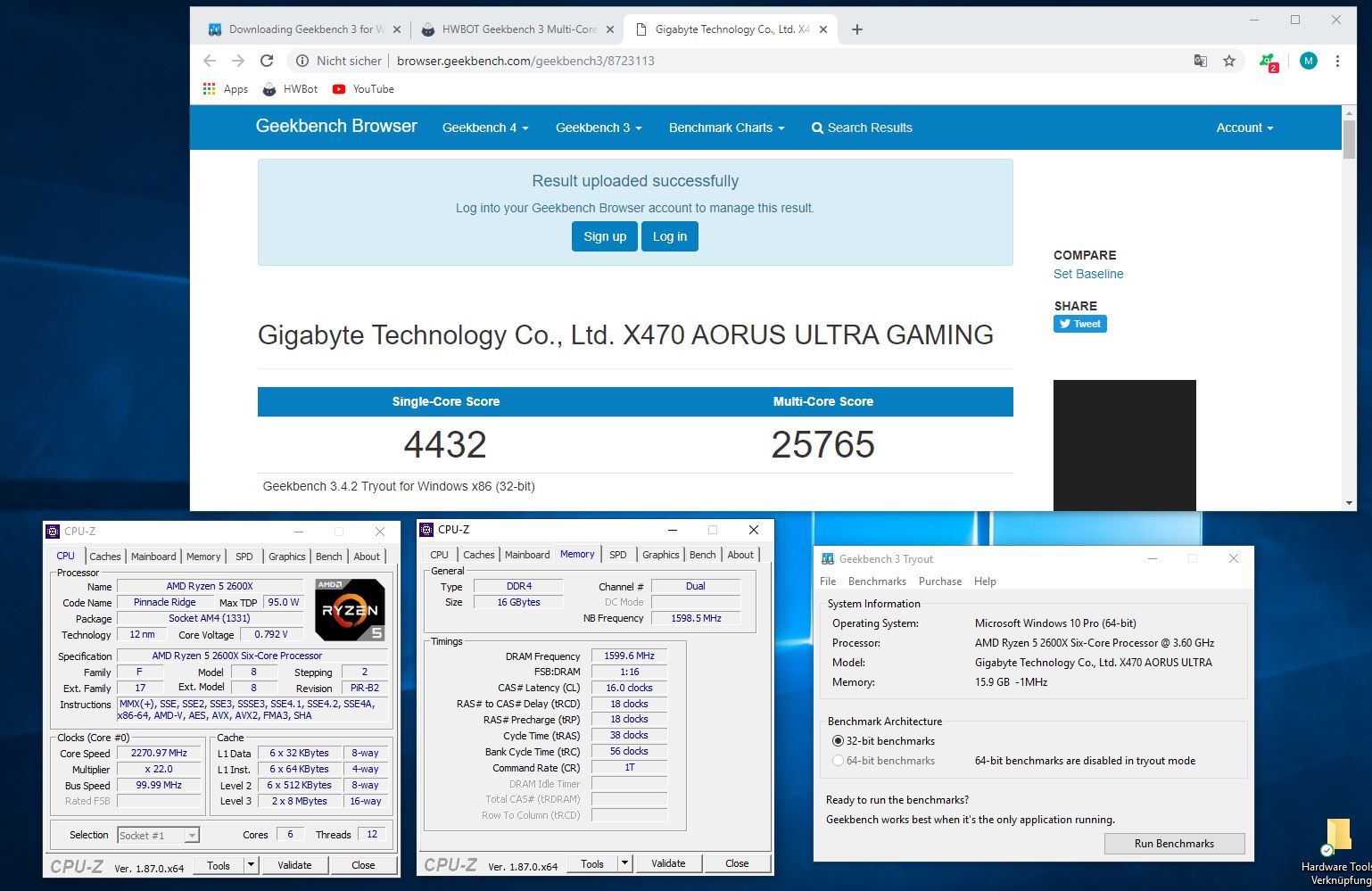Viewport: 1372px width, 891px height.
Task: Click the Core Speed value 2270.97 MHz
Action: 159,753
